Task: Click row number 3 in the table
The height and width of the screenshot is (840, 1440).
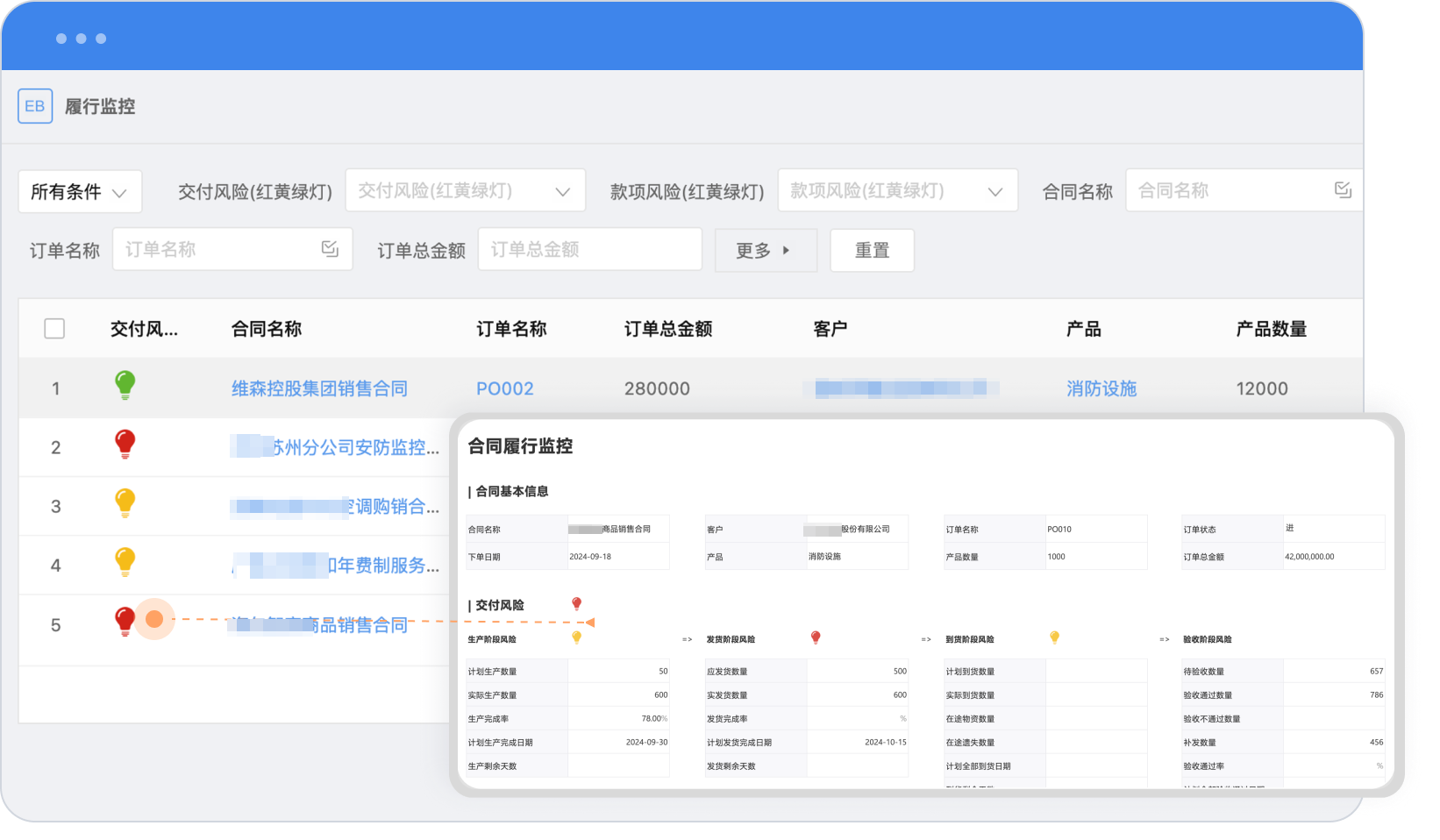Action: 56,506
